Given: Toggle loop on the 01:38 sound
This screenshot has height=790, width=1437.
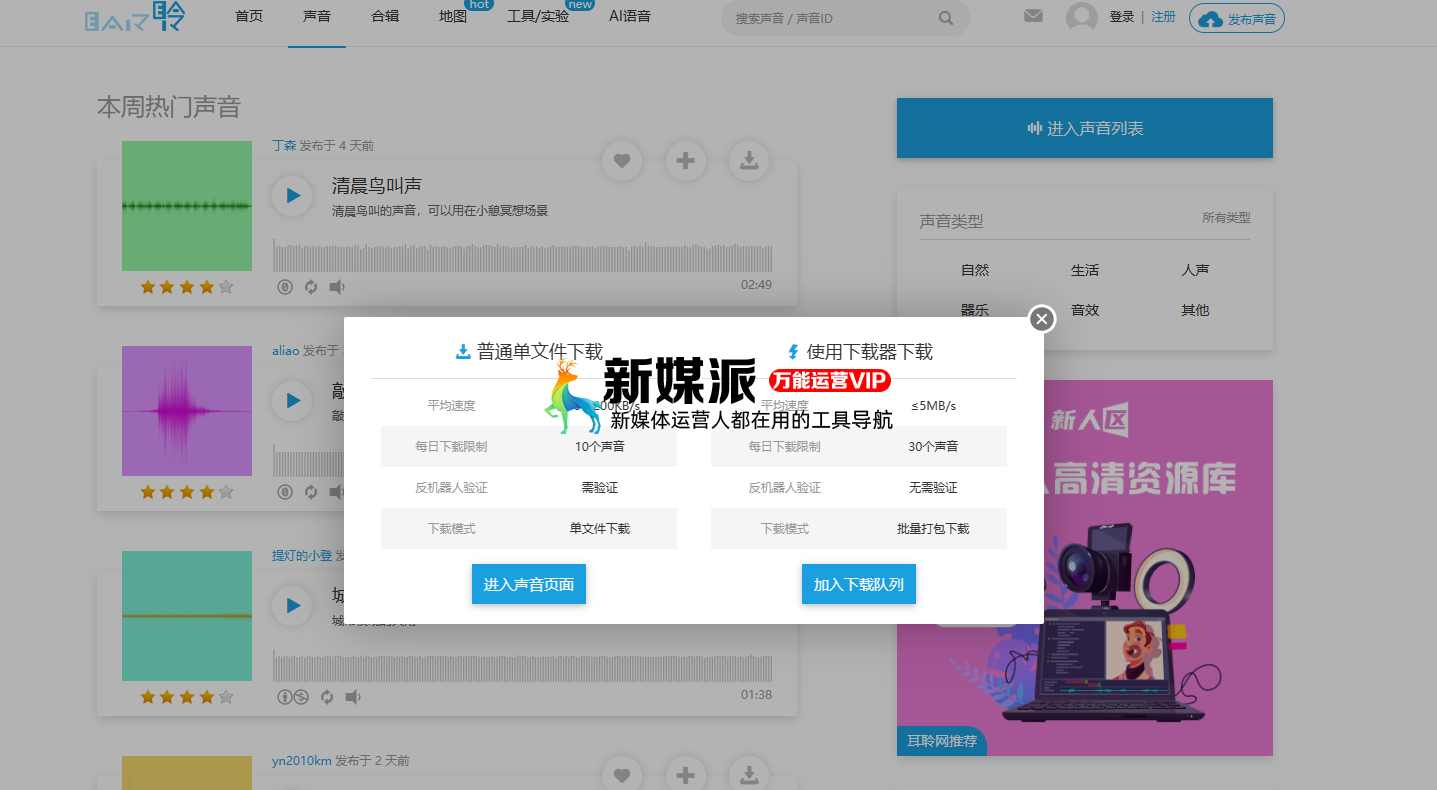Looking at the screenshot, I should pos(327,697).
